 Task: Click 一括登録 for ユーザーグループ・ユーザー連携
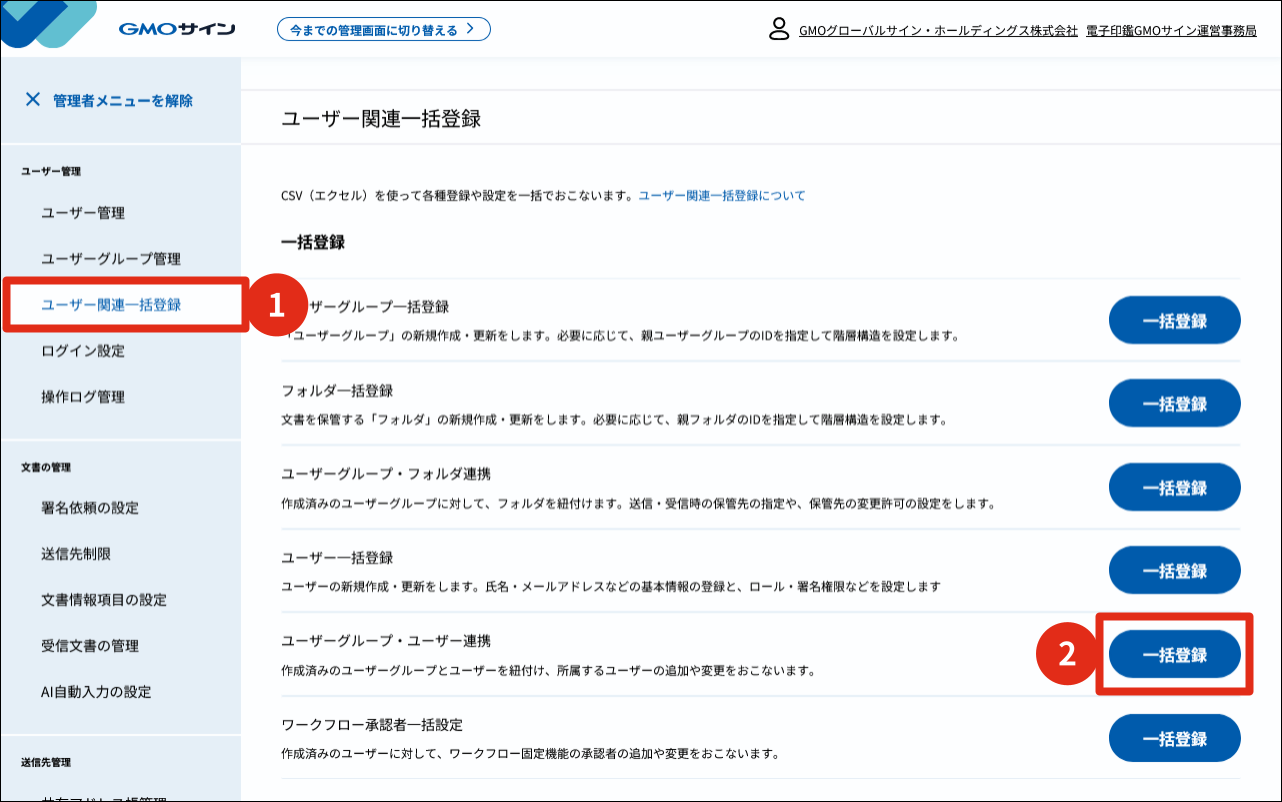point(1174,654)
